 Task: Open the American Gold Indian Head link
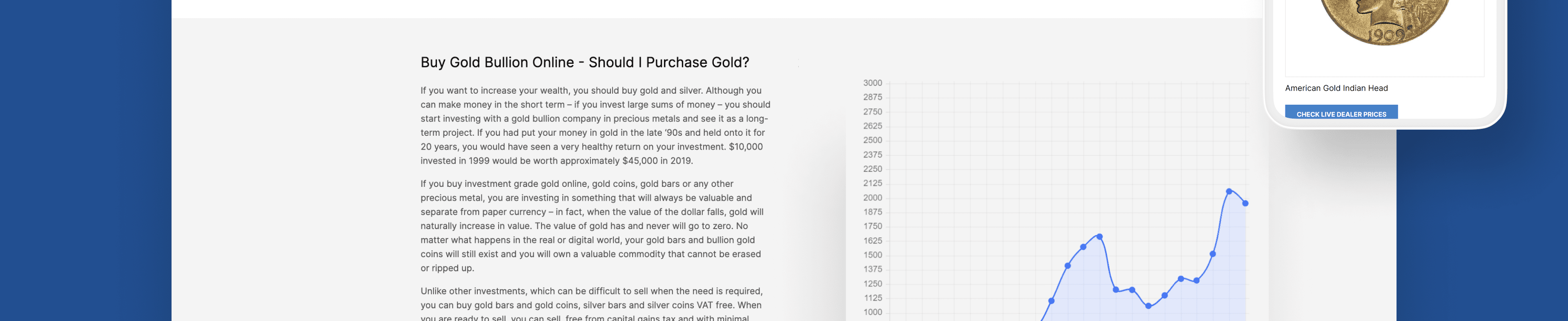1336,88
